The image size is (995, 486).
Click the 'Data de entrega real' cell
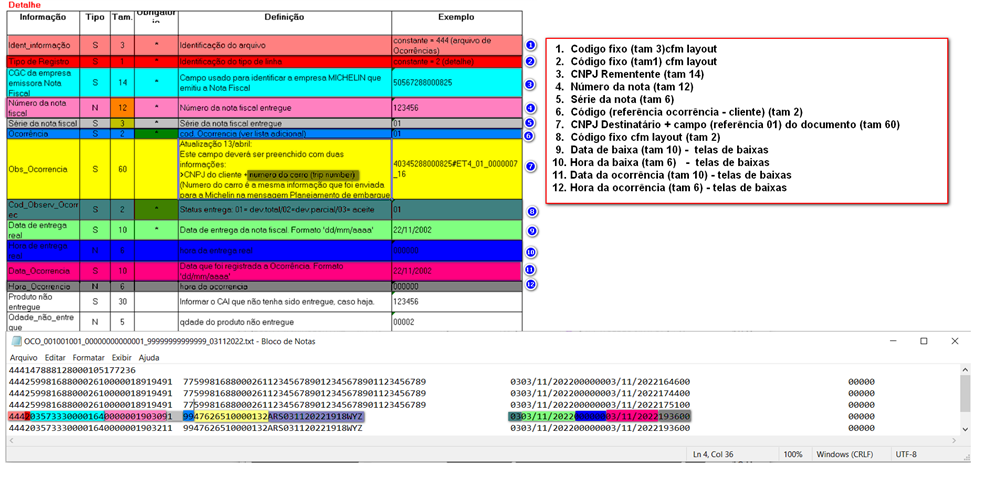click(x=43, y=229)
